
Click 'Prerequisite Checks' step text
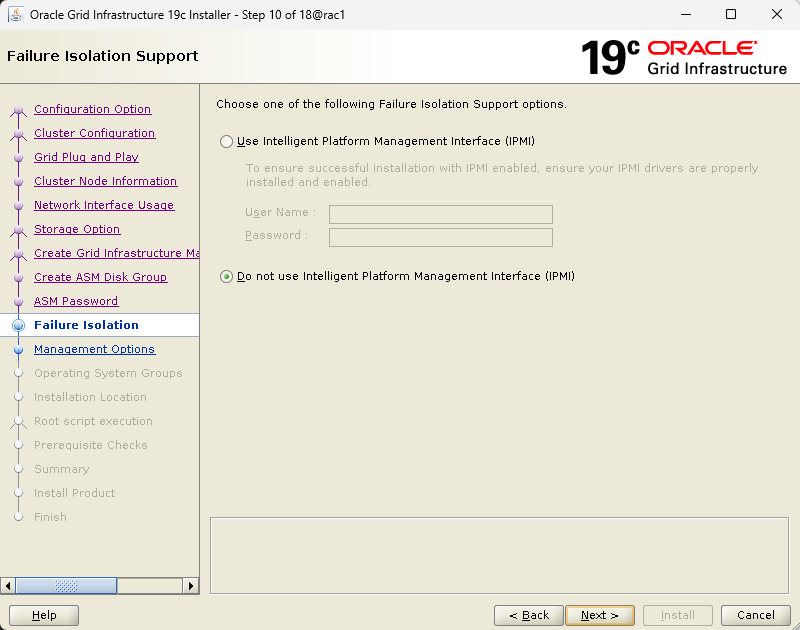tap(91, 445)
